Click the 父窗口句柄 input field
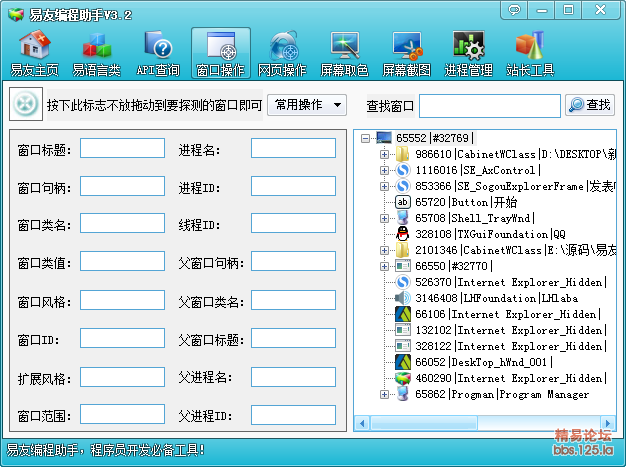626x467 pixels. point(293,261)
